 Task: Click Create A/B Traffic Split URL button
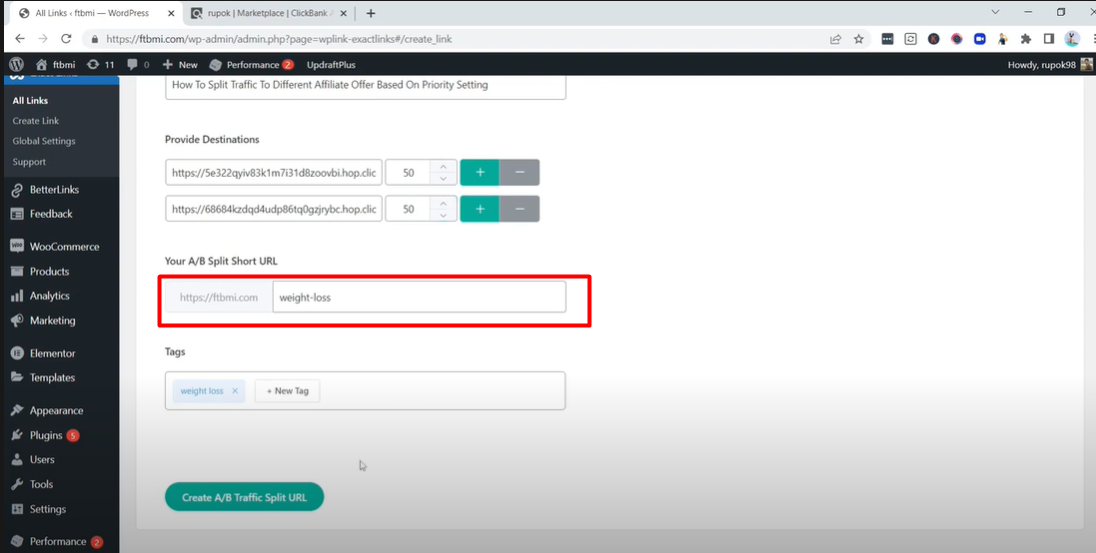click(x=245, y=497)
